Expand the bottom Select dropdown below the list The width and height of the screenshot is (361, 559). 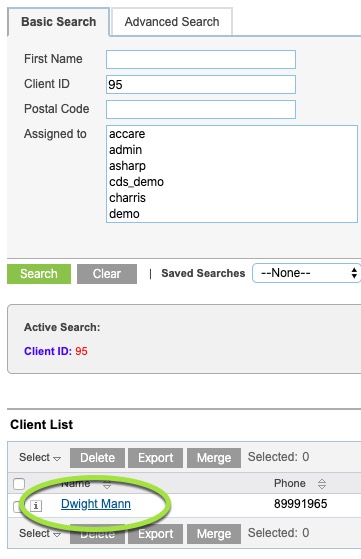coord(40,533)
